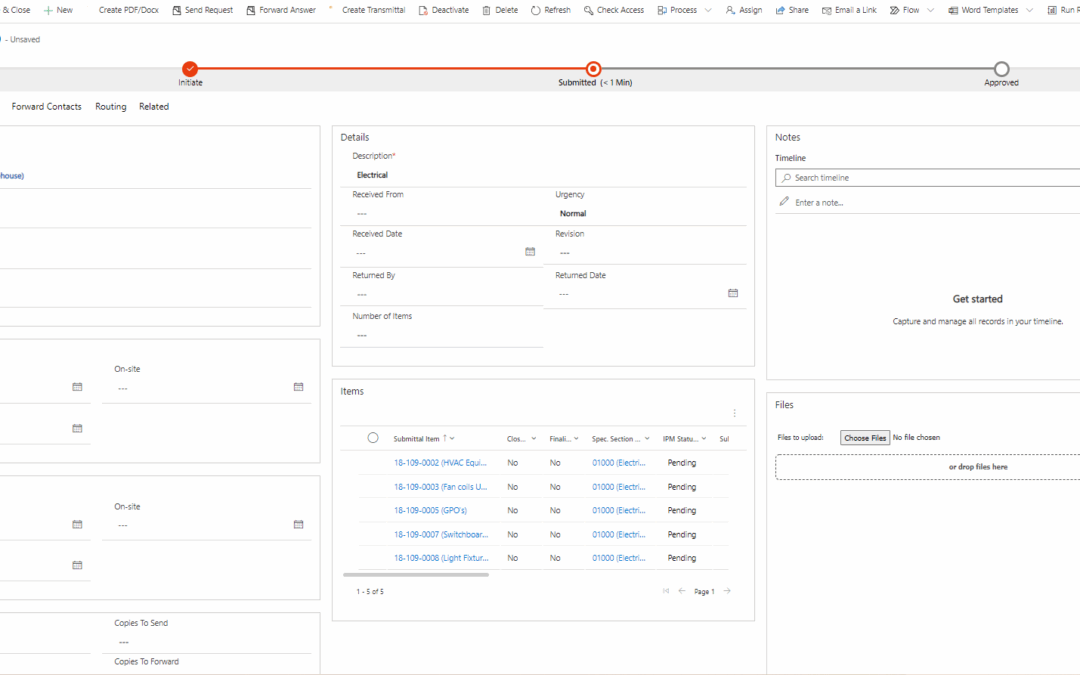Click the Assign record icon
Image resolution: width=1080 pixels, height=675 pixels.
(731, 10)
